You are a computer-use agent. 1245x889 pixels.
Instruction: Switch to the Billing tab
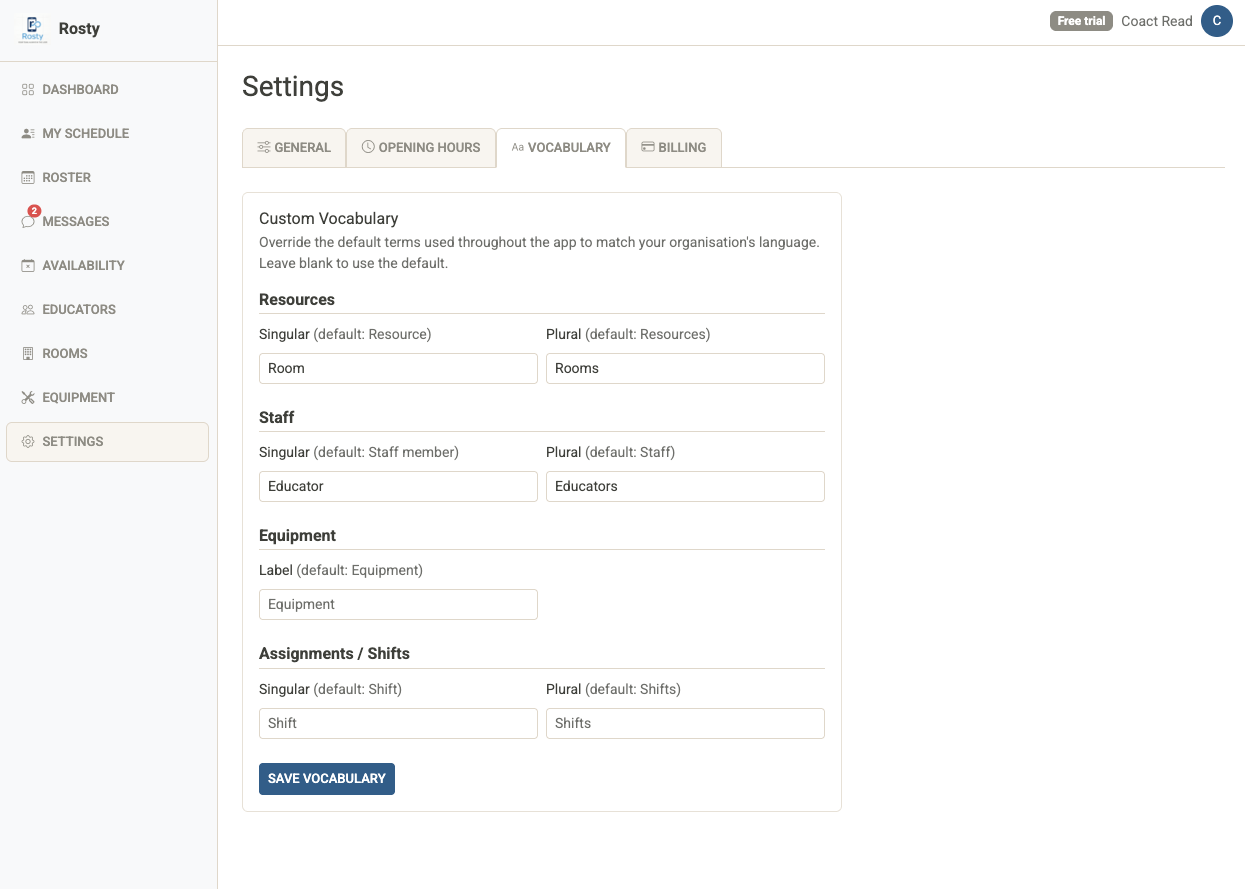(x=674, y=147)
